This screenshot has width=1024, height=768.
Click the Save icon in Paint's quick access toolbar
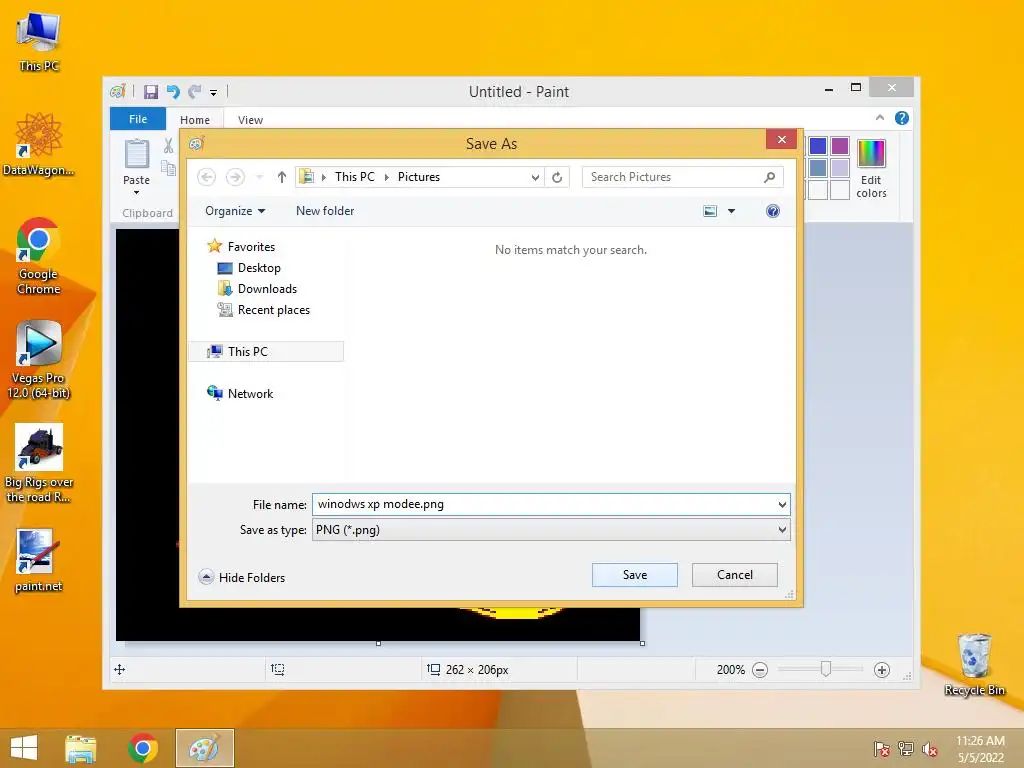point(151,91)
